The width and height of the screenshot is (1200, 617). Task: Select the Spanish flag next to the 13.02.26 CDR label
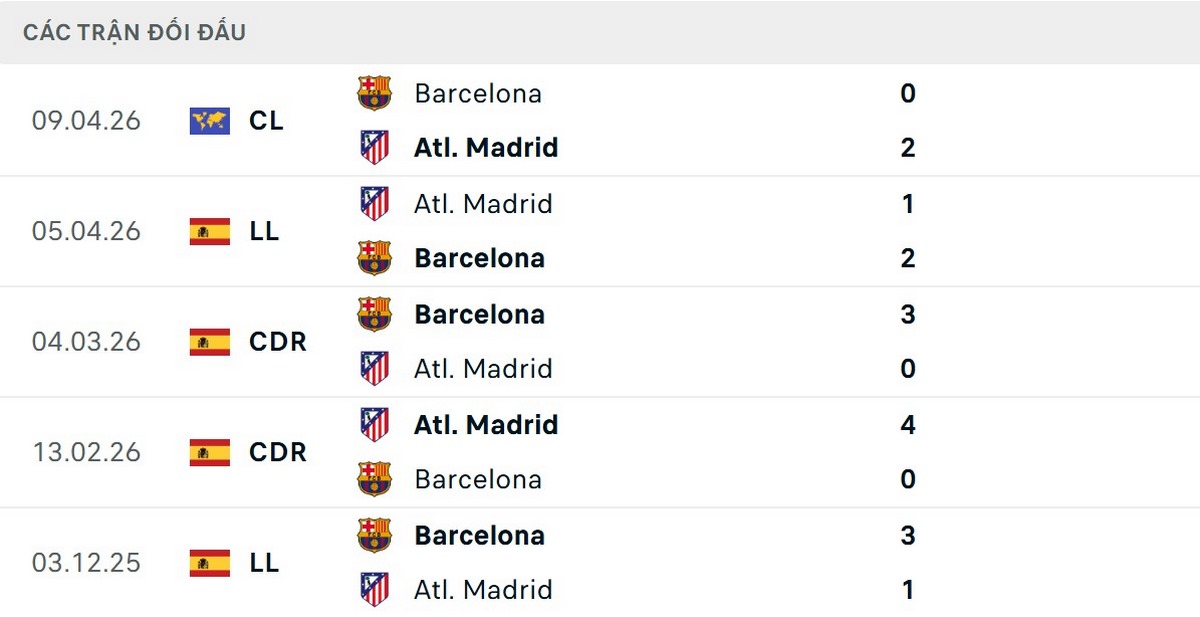click(x=207, y=452)
